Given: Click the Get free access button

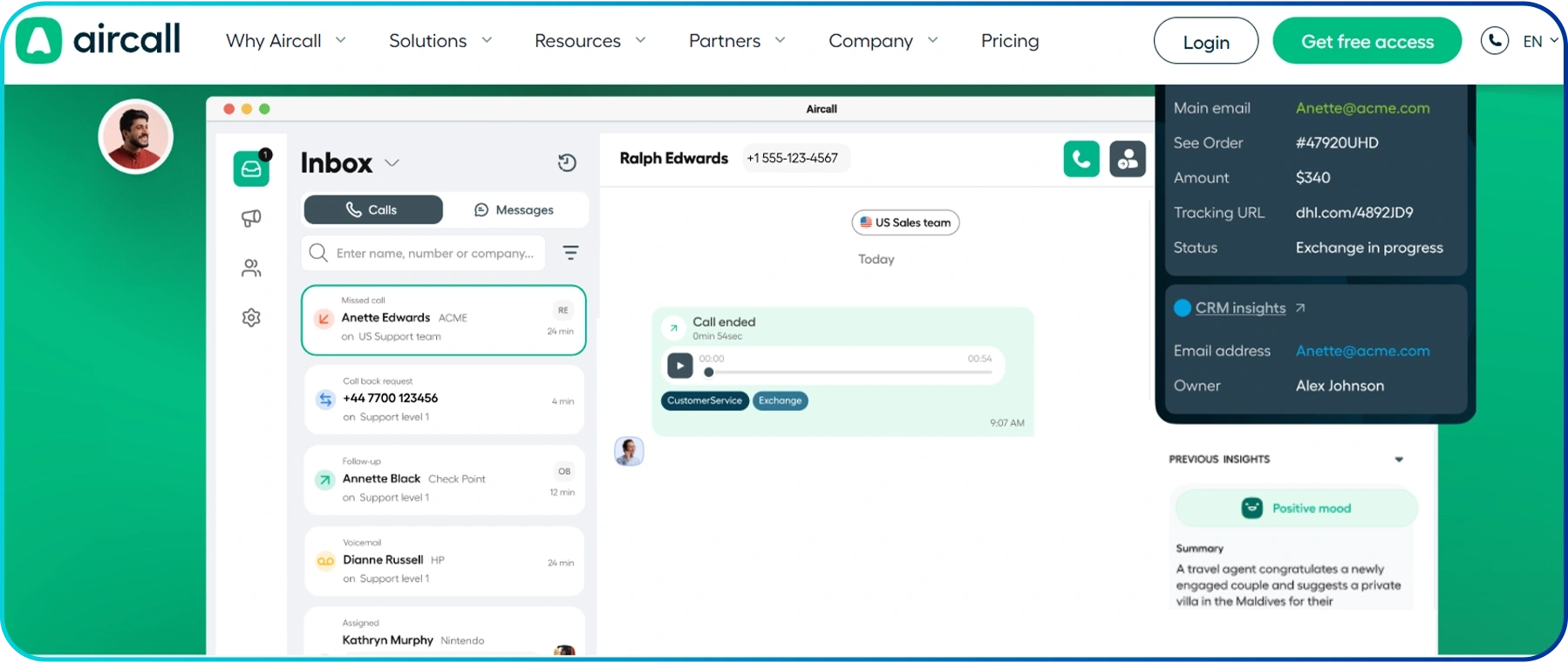Looking at the screenshot, I should click(x=1367, y=41).
